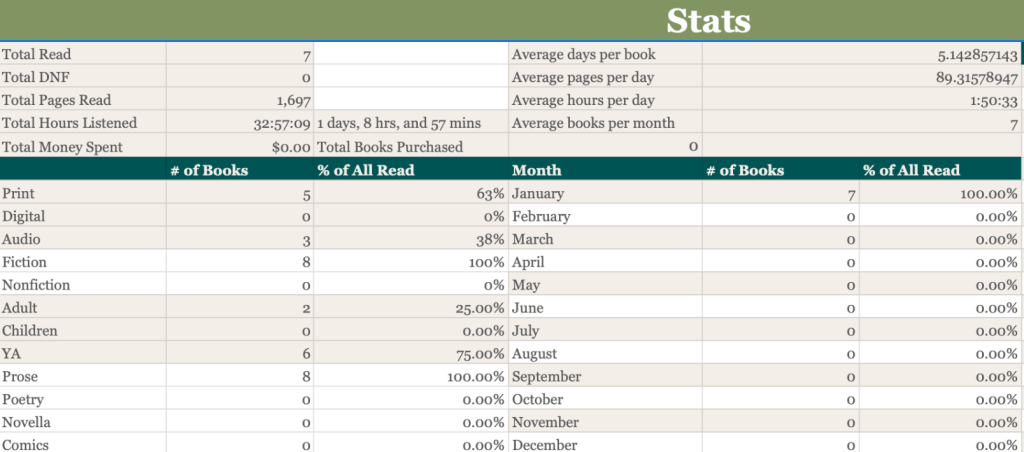The height and width of the screenshot is (452, 1024).
Task: Click the Print row label cell
Action: point(18,194)
